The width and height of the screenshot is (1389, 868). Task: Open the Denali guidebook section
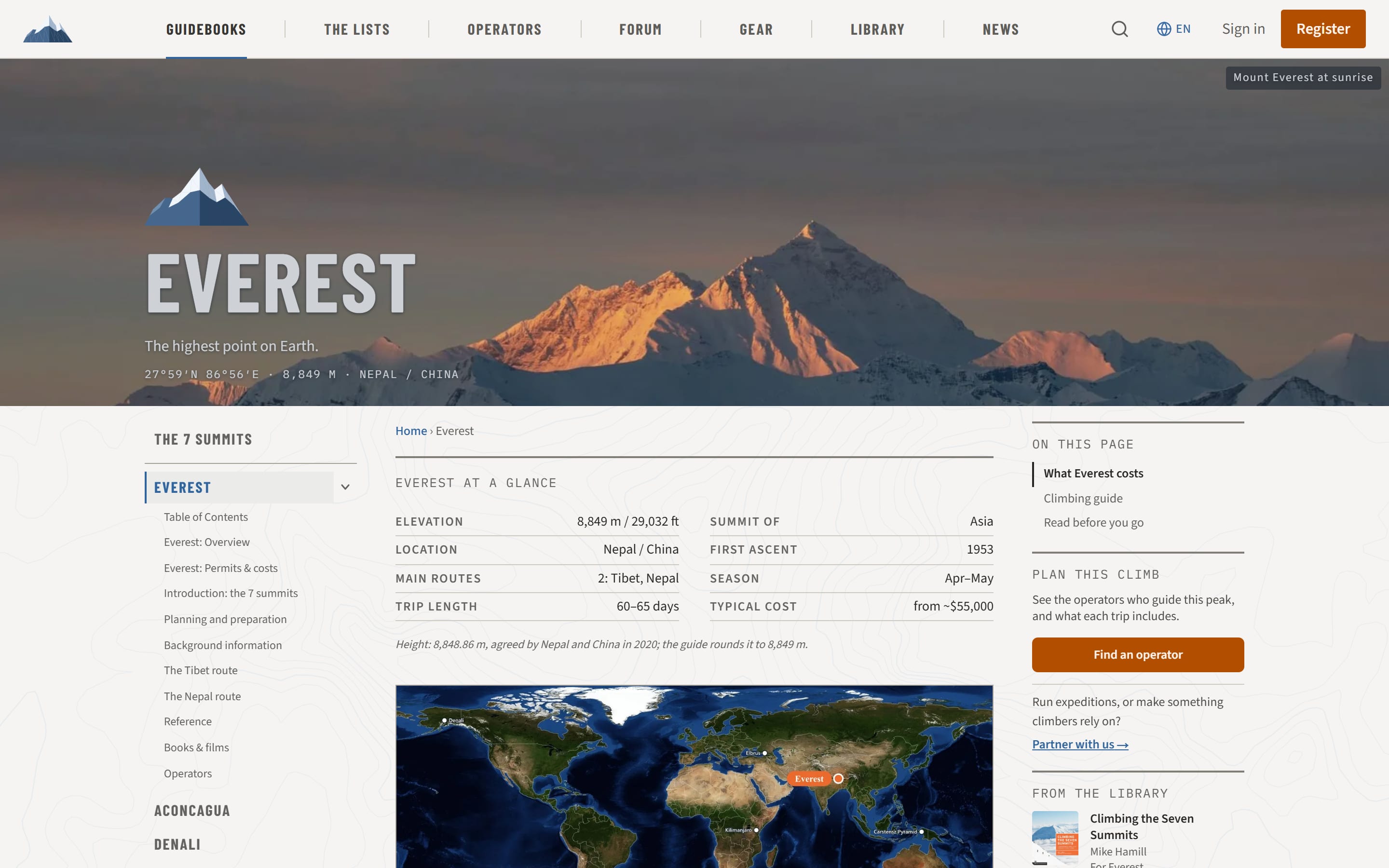(177, 844)
